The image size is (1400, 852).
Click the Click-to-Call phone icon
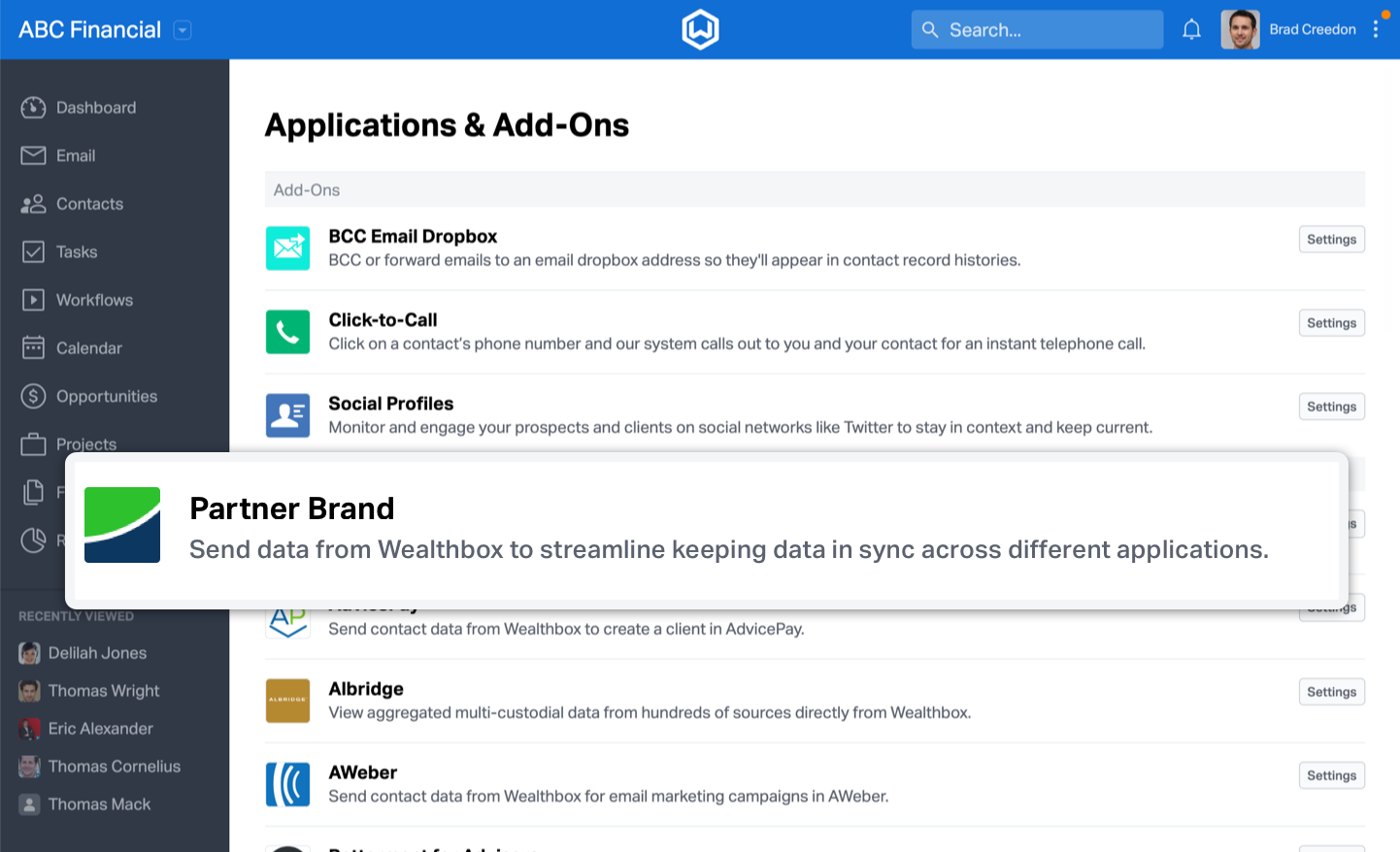(x=287, y=332)
